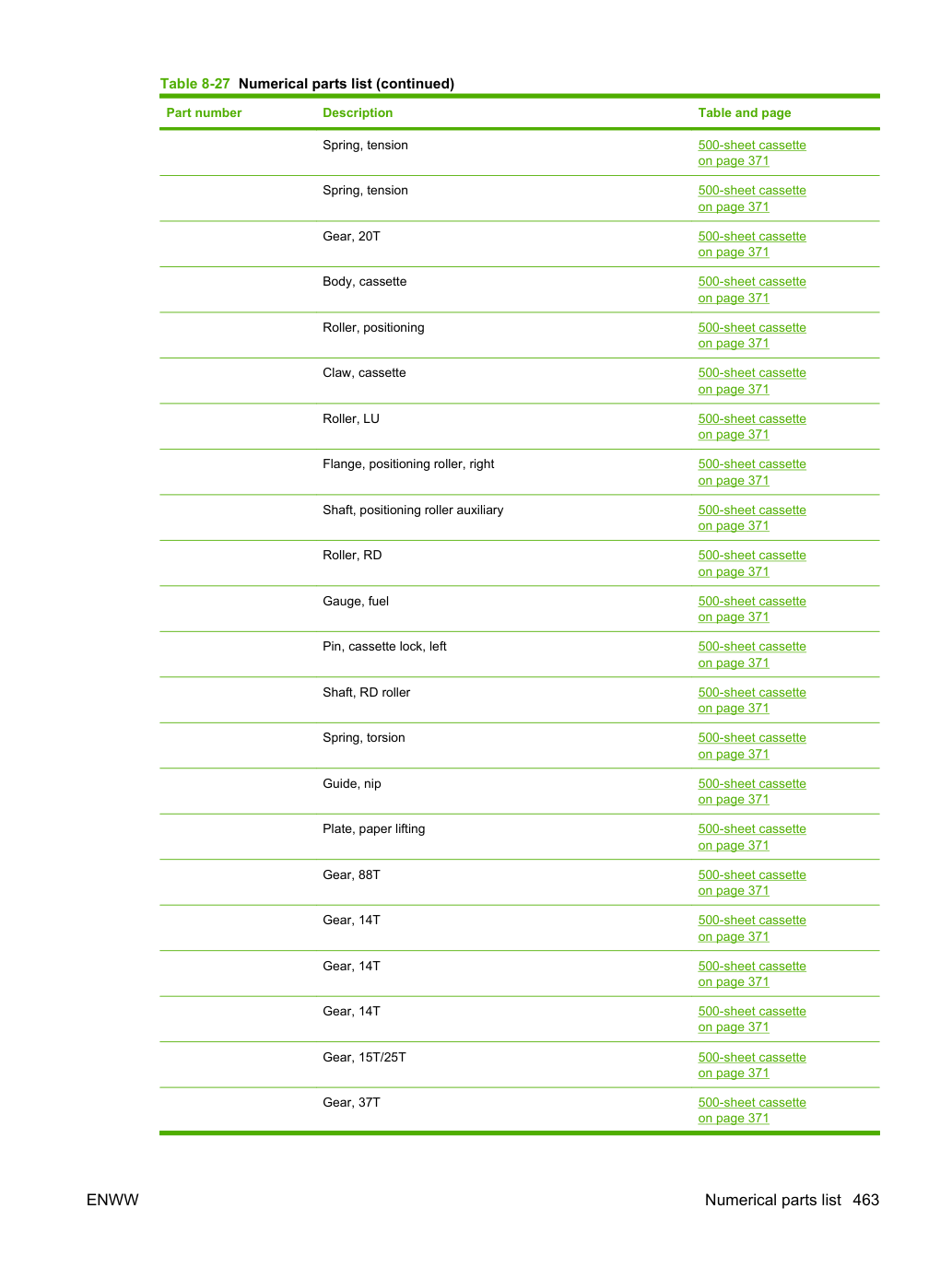Open the link for Guide, nip

click(x=752, y=792)
